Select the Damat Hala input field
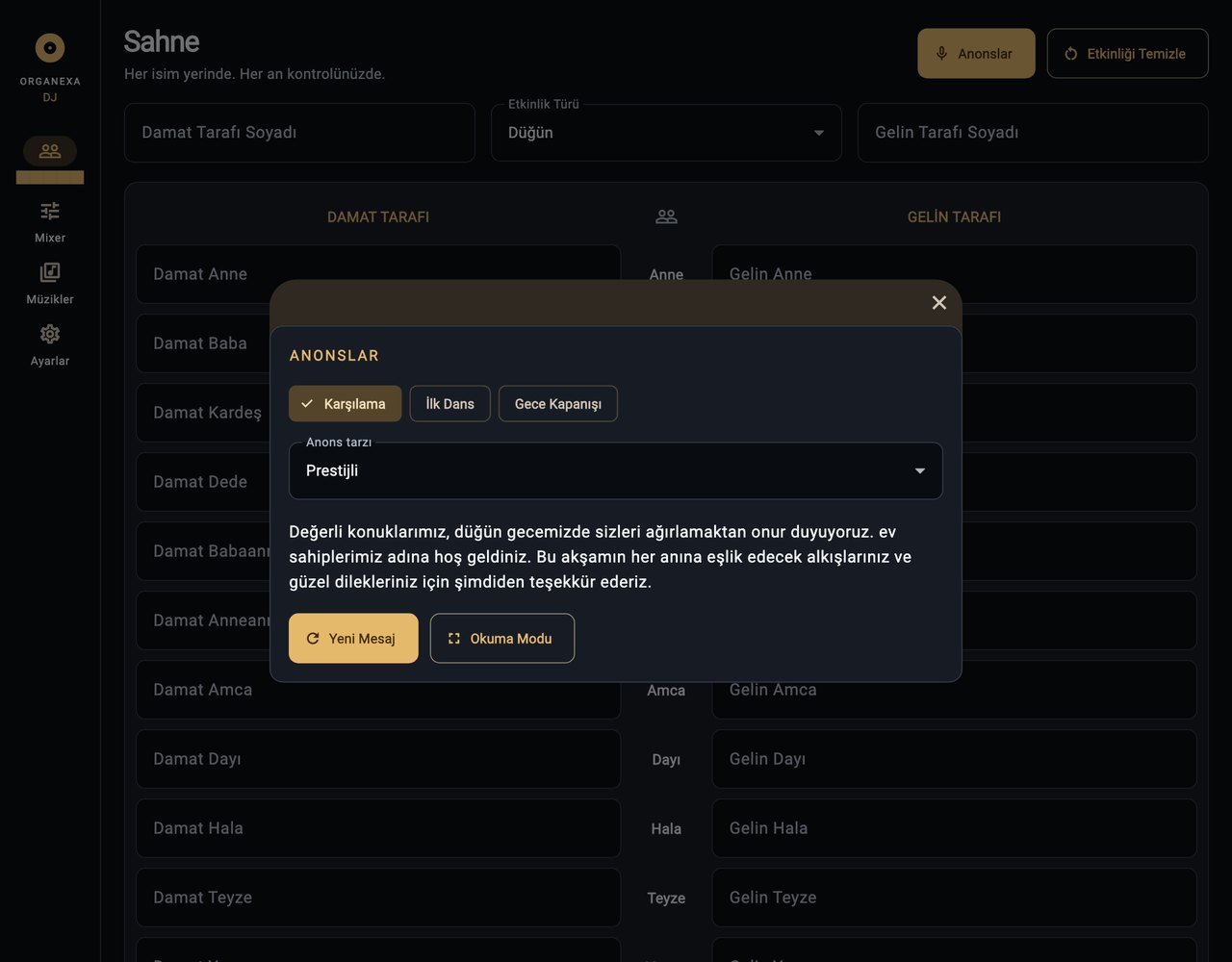This screenshot has width=1232, height=962. [x=378, y=828]
